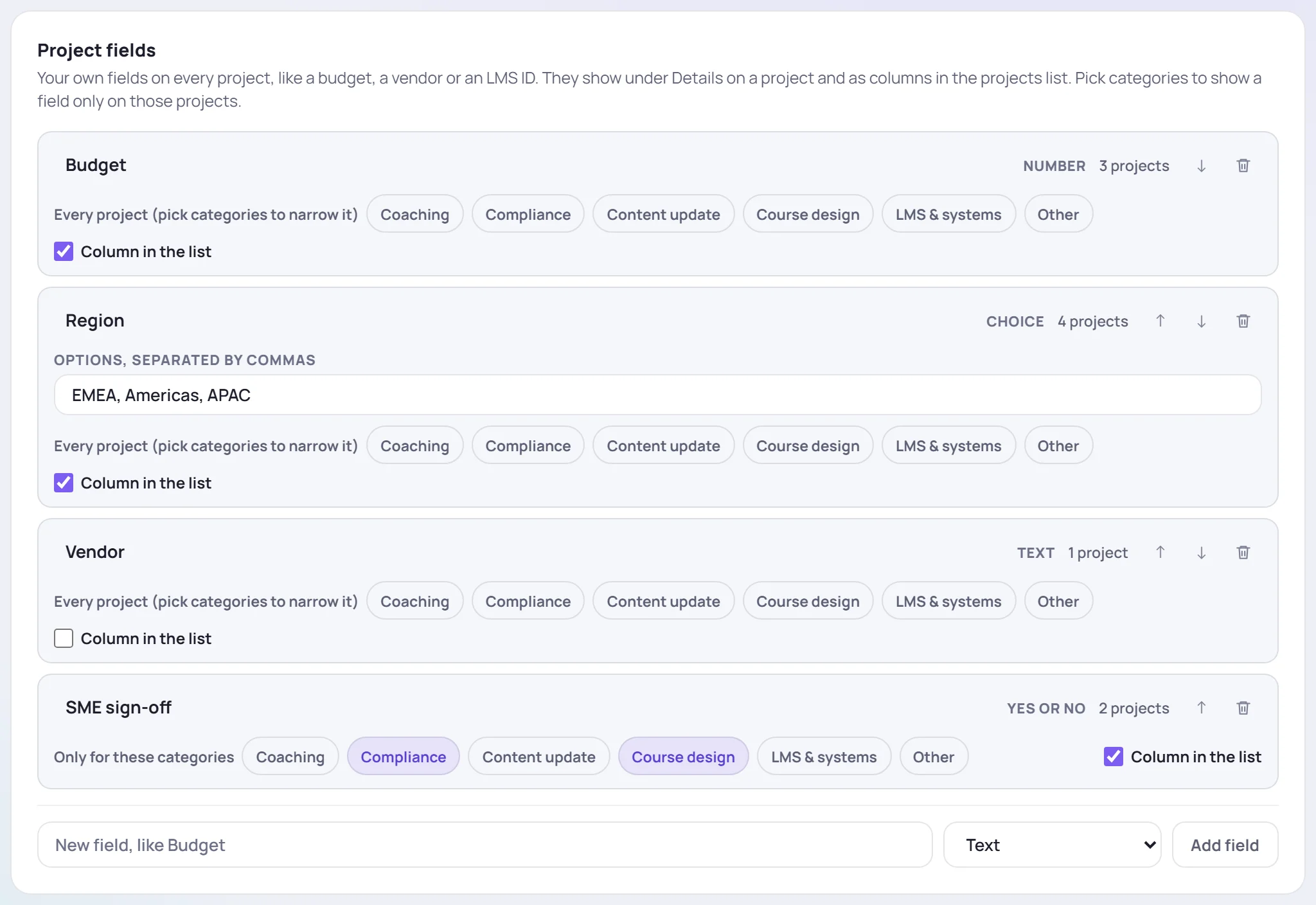Click the Add field button

(1225, 845)
